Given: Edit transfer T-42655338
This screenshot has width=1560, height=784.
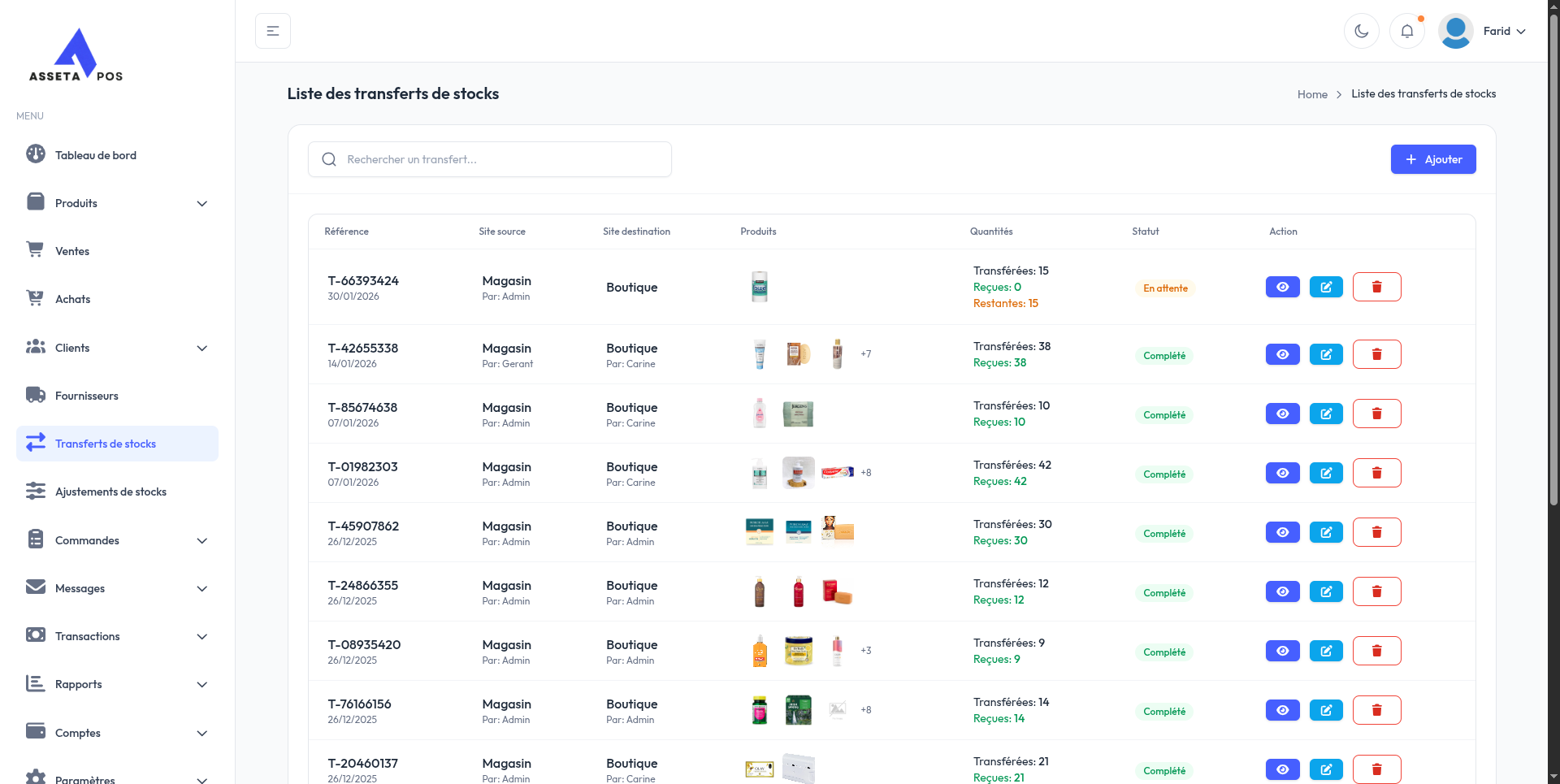Looking at the screenshot, I should point(1326,354).
